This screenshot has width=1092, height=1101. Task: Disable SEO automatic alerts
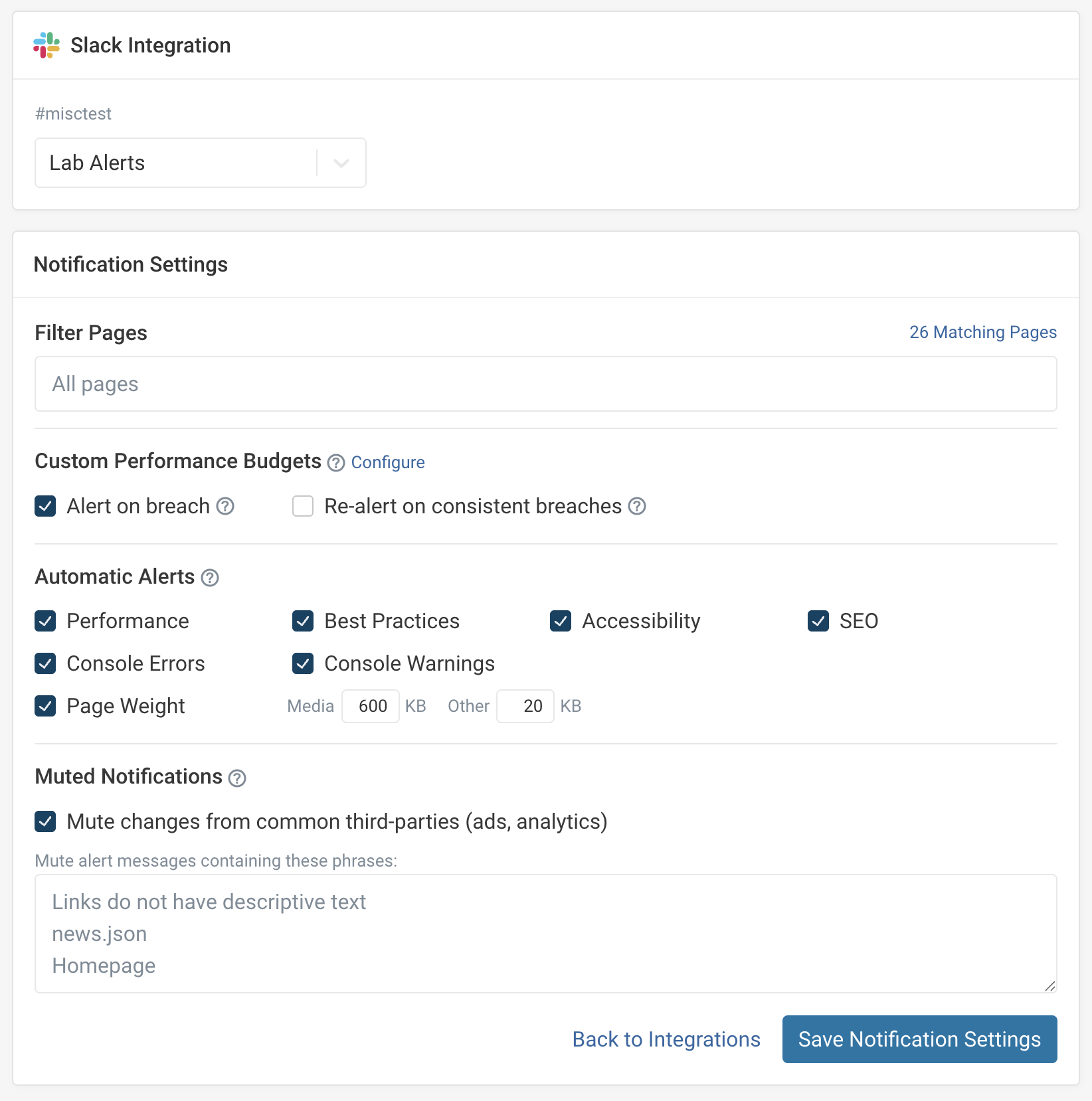[x=818, y=621]
